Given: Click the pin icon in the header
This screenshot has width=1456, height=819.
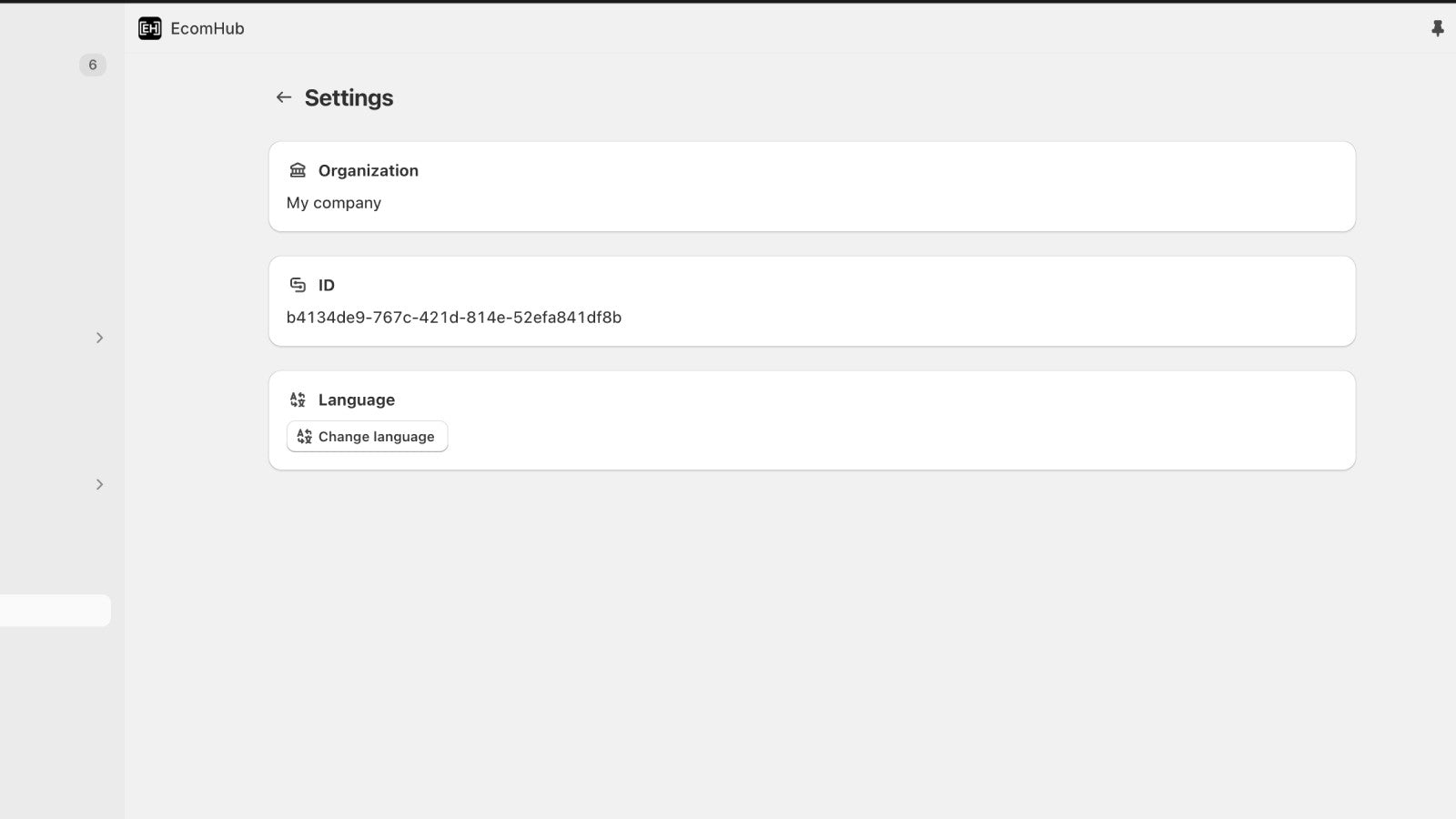Looking at the screenshot, I should click(x=1438, y=29).
